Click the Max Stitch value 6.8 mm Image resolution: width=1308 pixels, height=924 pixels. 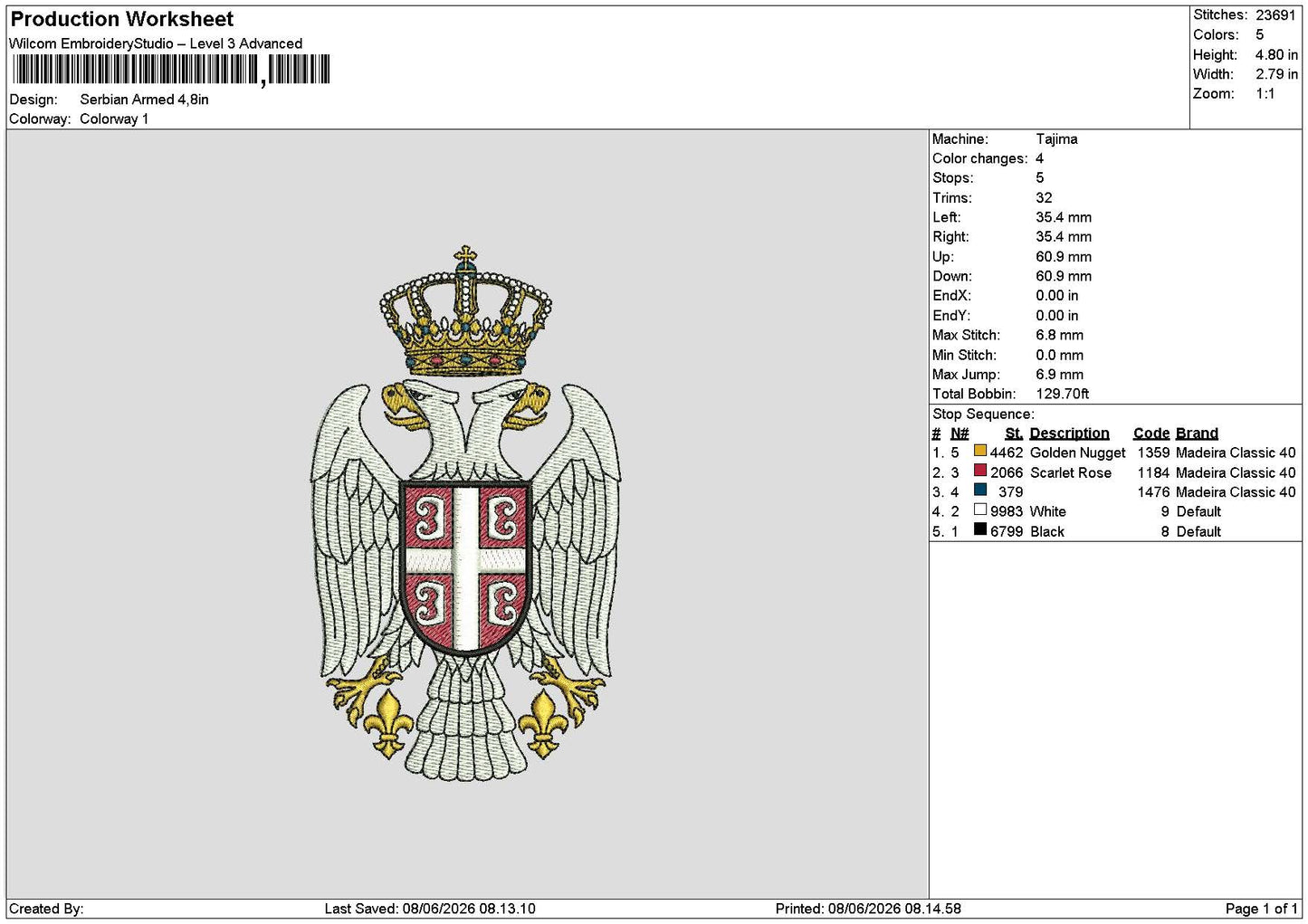pyautogui.click(x=1059, y=335)
